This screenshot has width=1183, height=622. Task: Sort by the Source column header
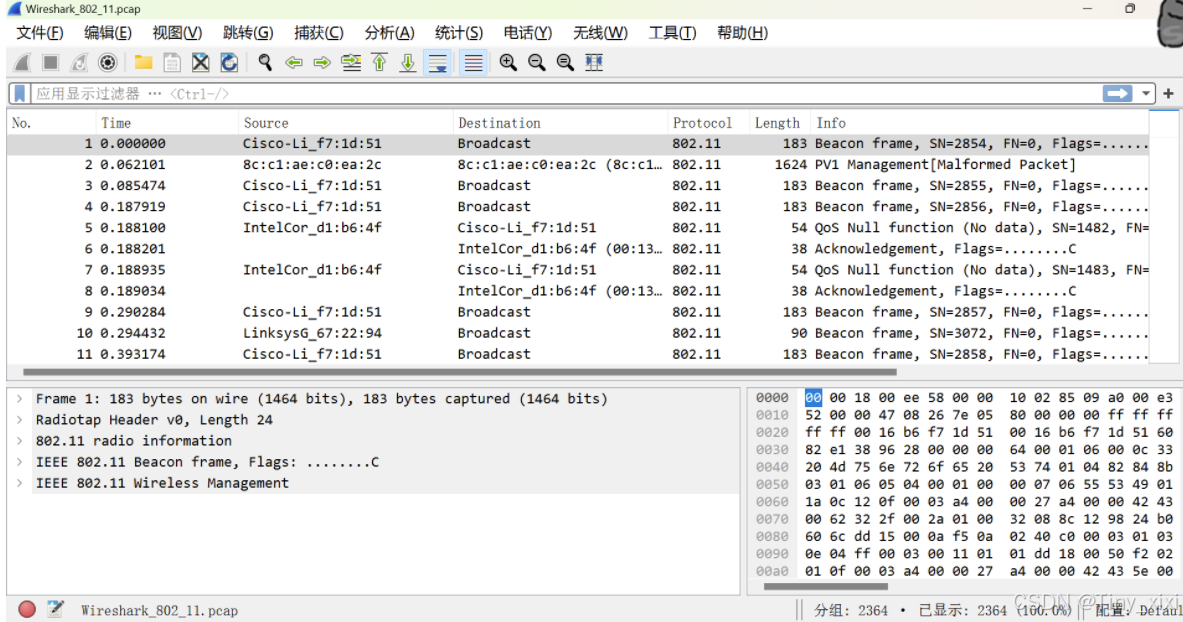pos(346,123)
